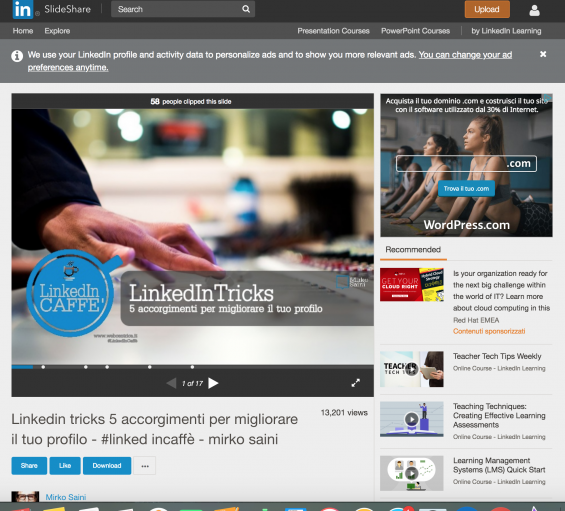Open PowerPoint Courses link
Viewport: 565px width, 511px height.
tap(415, 31)
